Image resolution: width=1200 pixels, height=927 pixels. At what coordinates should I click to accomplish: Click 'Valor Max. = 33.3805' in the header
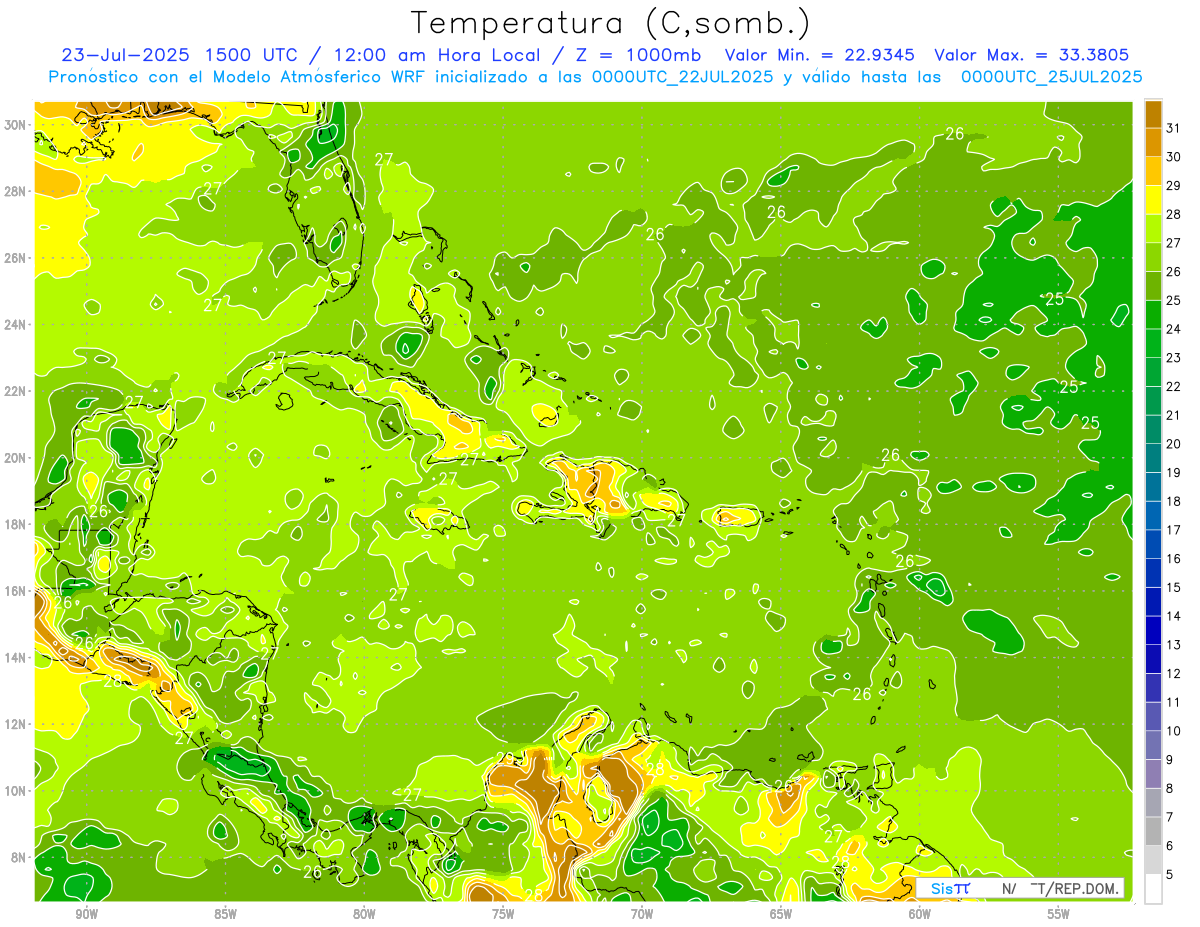click(x=1032, y=55)
